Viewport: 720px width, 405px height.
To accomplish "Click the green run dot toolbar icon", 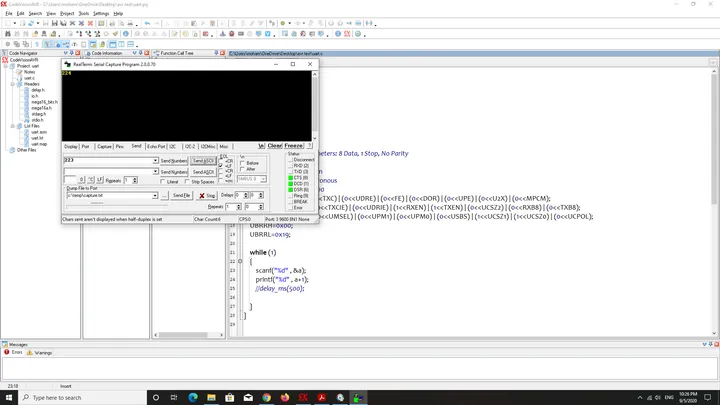I will point(283,23).
